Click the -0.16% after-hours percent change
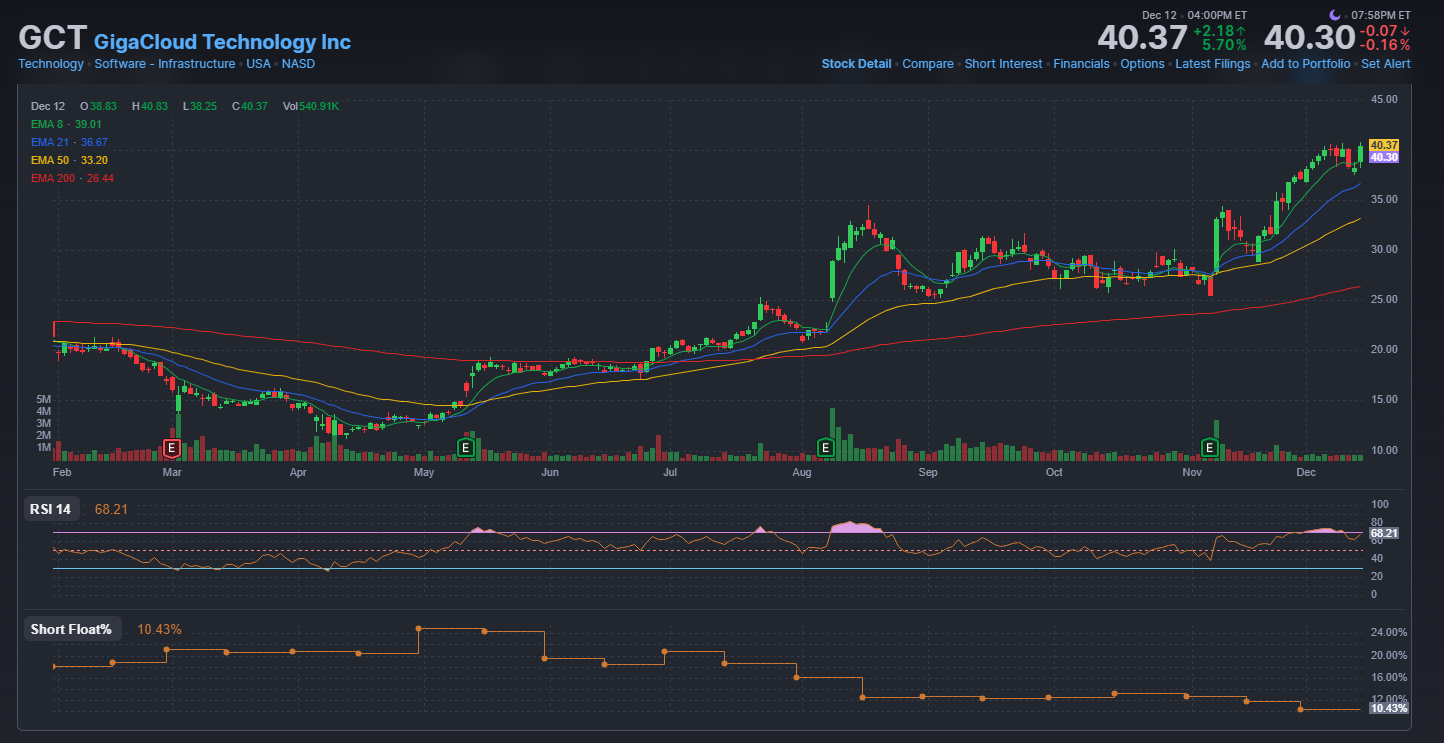 (1386, 45)
